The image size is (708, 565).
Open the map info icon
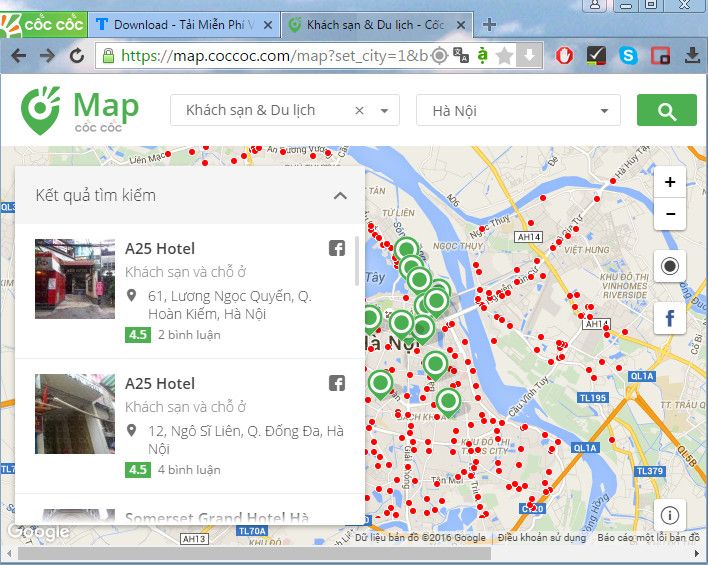coord(669,515)
